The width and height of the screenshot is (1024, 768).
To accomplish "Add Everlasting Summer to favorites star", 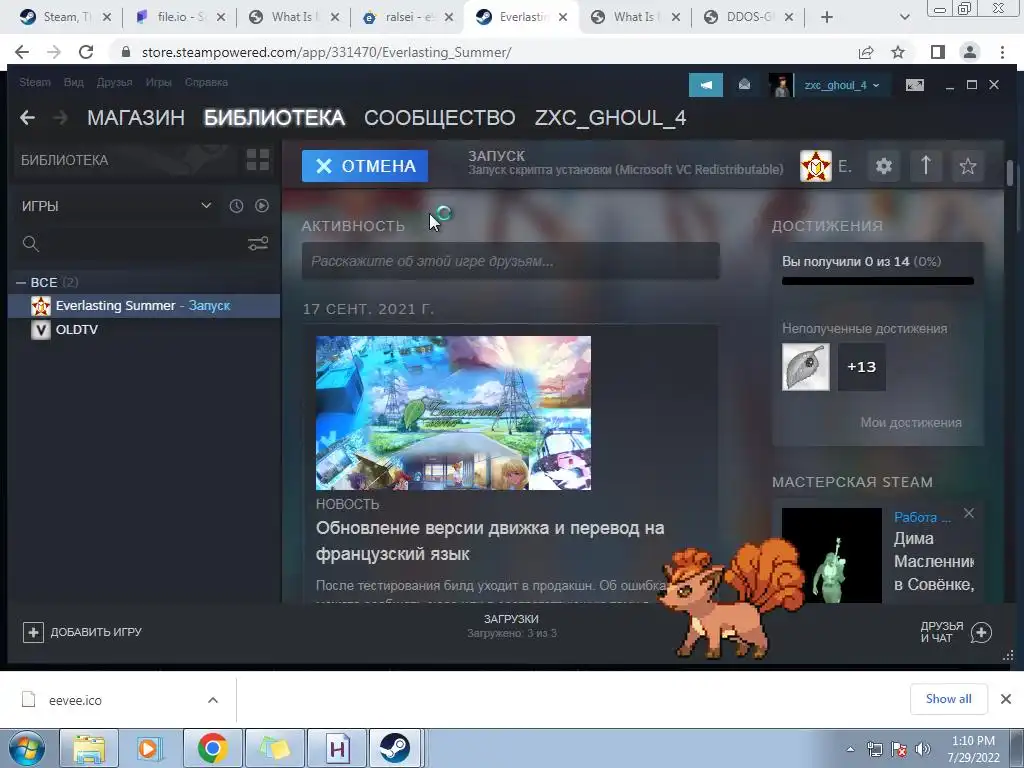I will coord(968,166).
